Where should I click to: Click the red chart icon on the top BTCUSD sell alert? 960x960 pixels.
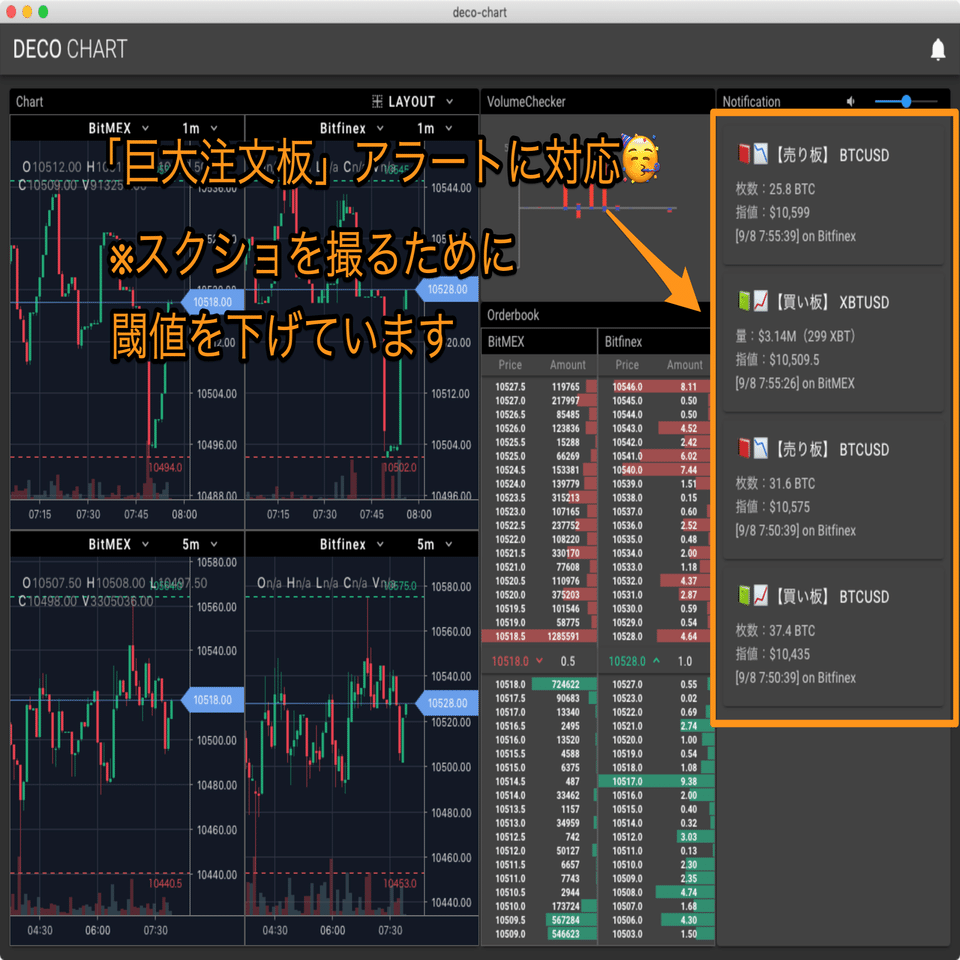tap(761, 154)
